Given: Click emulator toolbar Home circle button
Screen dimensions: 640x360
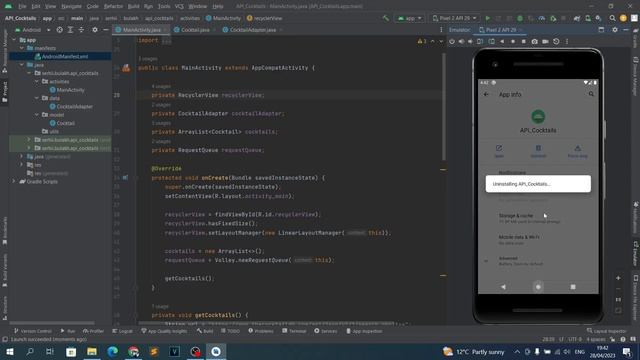Looking at the screenshot, I should click(x=513, y=42).
